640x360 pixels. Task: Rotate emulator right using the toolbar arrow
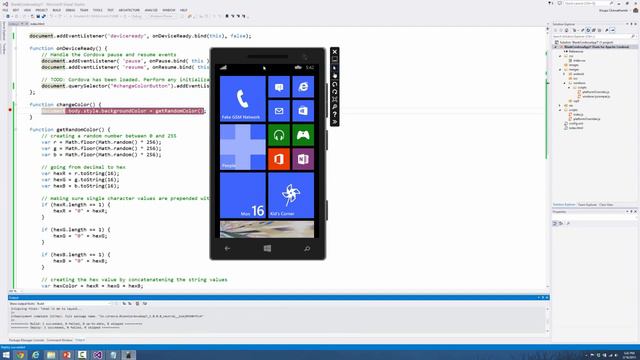(335, 92)
